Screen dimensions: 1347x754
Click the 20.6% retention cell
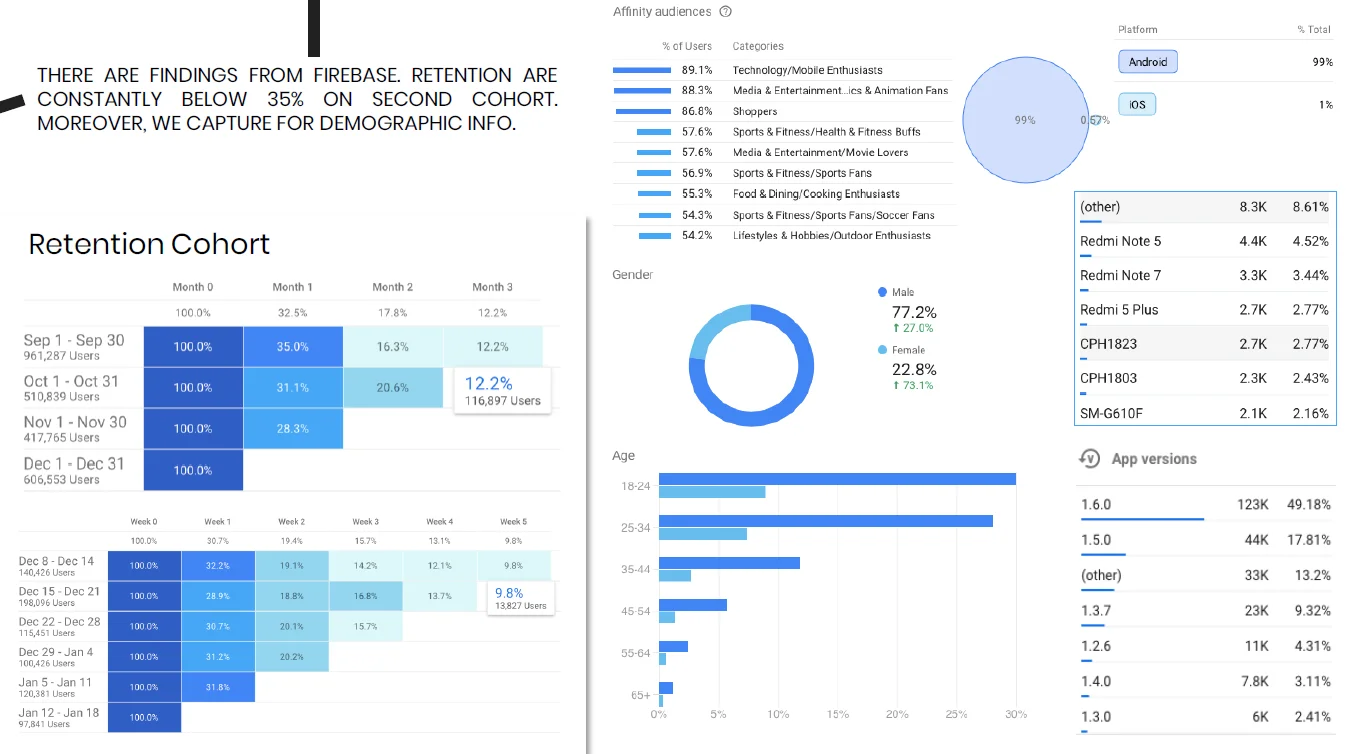coord(393,388)
